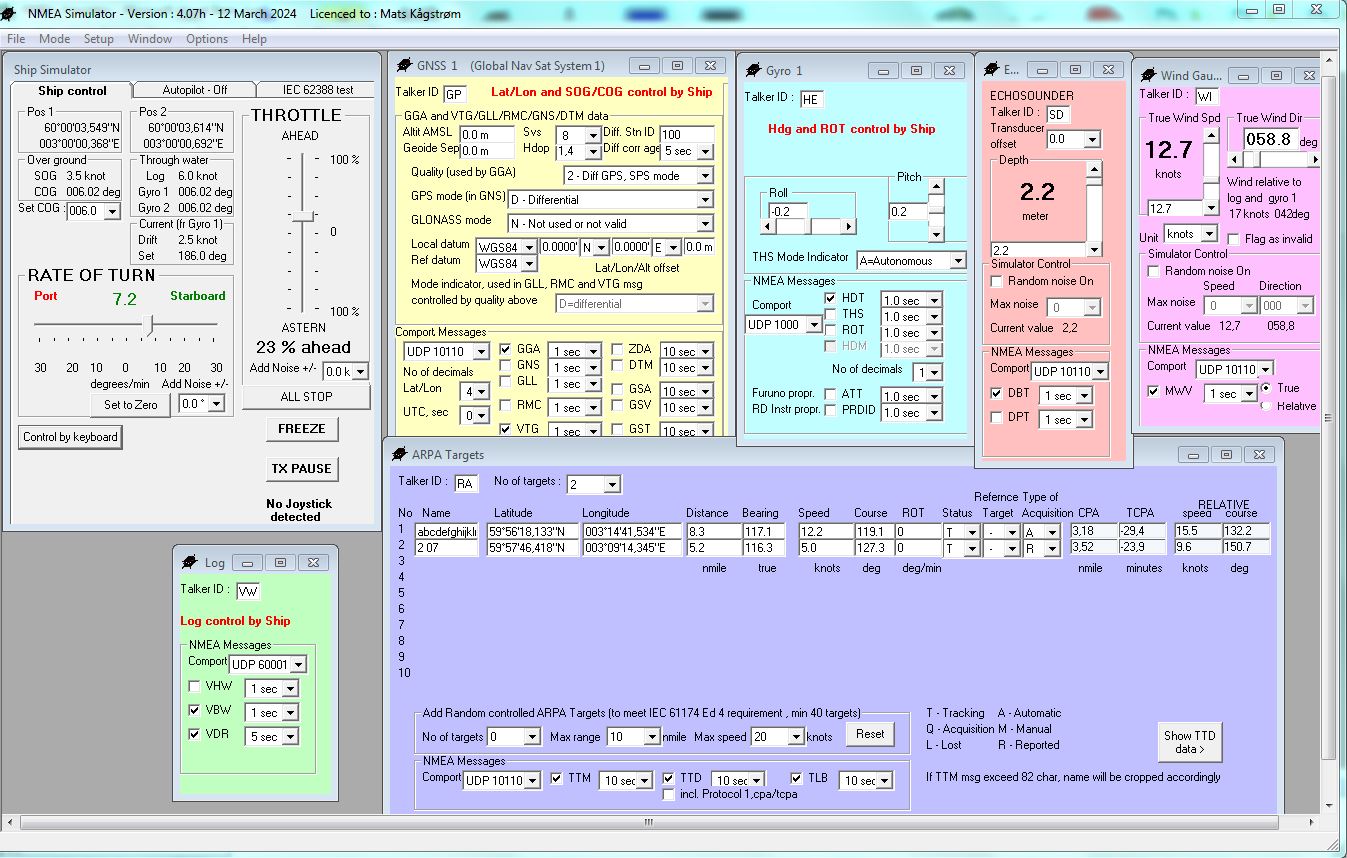Image resolution: width=1347 pixels, height=858 pixels.
Task: Click the NMEA Simulator title bar icon
Action: [10, 10]
